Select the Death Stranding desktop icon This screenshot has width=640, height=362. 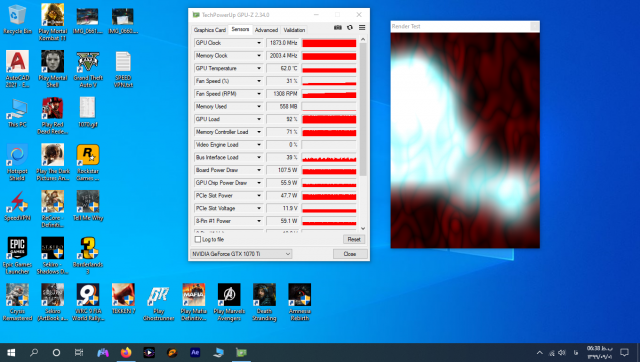pyautogui.click(x=264, y=302)
